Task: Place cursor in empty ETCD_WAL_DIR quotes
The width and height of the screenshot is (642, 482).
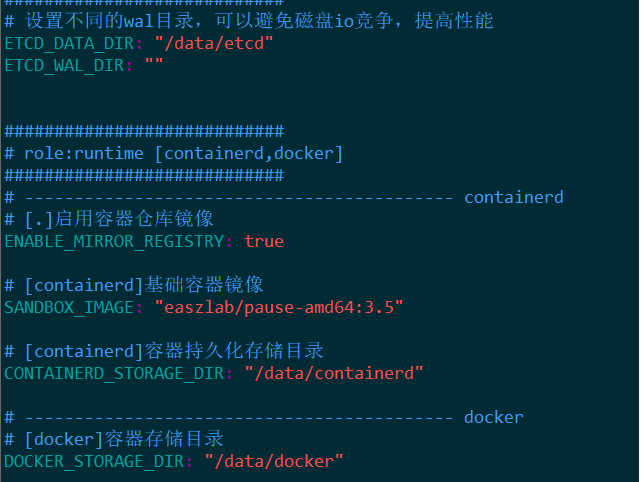Action: coord(154,65)
